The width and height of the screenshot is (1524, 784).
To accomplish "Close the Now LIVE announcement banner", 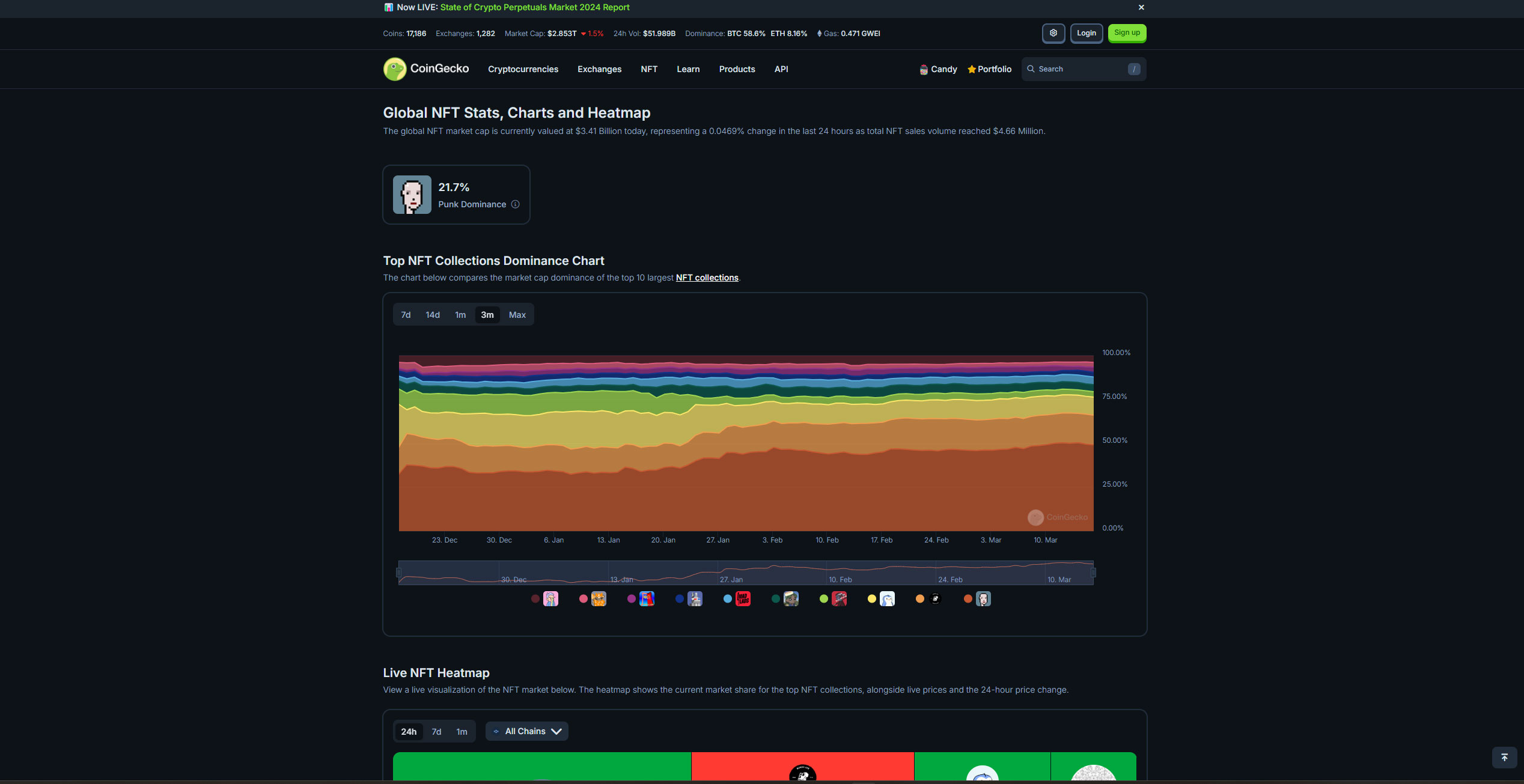I will pyautogui.click(x=1141, y=7).
